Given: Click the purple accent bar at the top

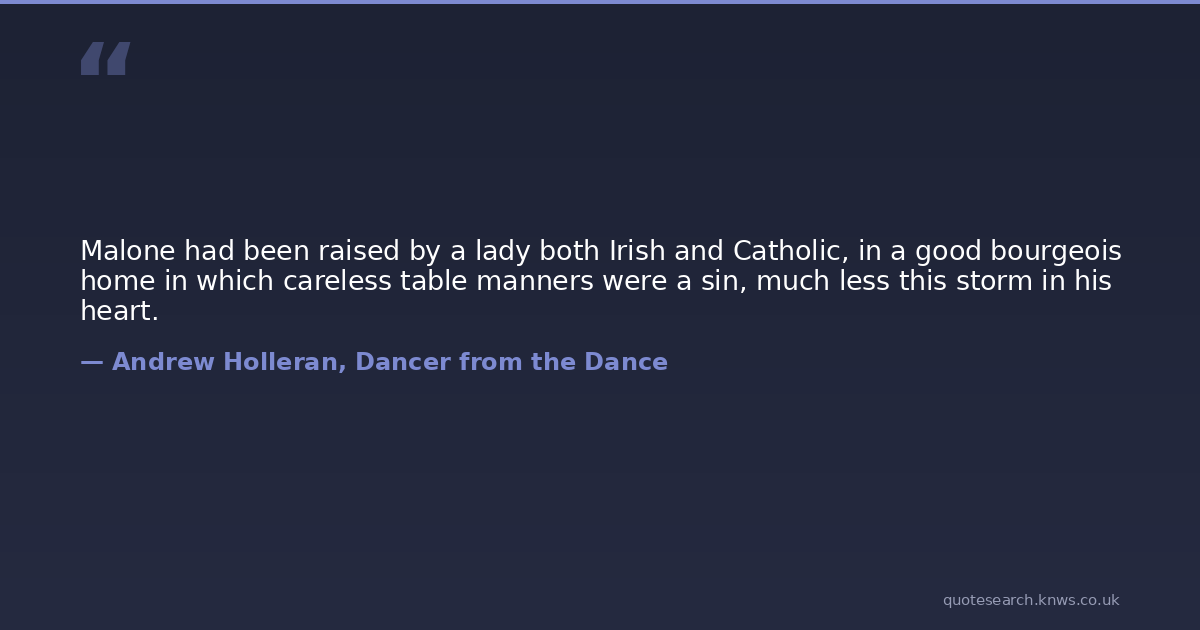Looking at the screenshot, I should click(x=600, y=2).
